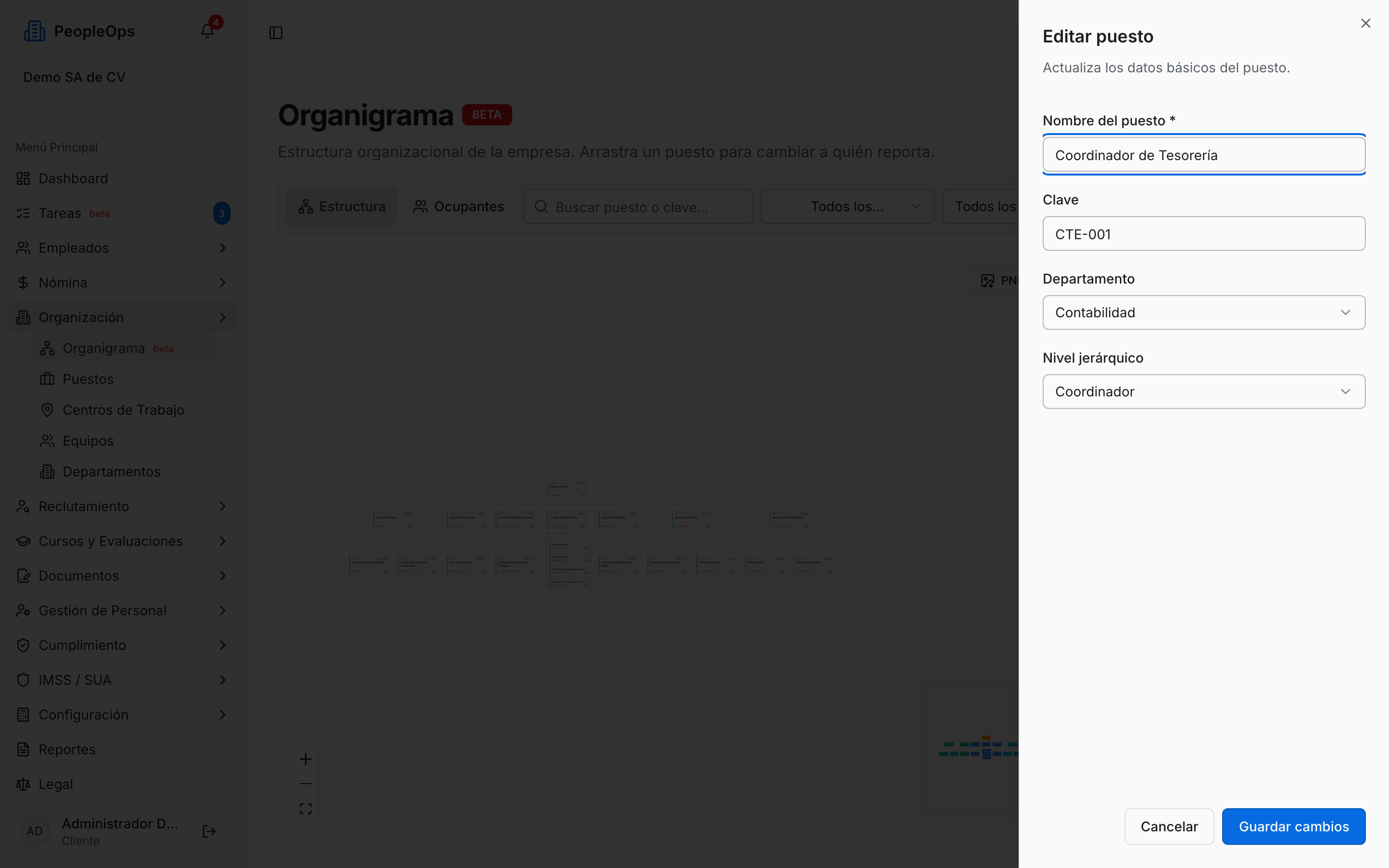Expand the IMSS / SUA chevron

pos(223,680)
